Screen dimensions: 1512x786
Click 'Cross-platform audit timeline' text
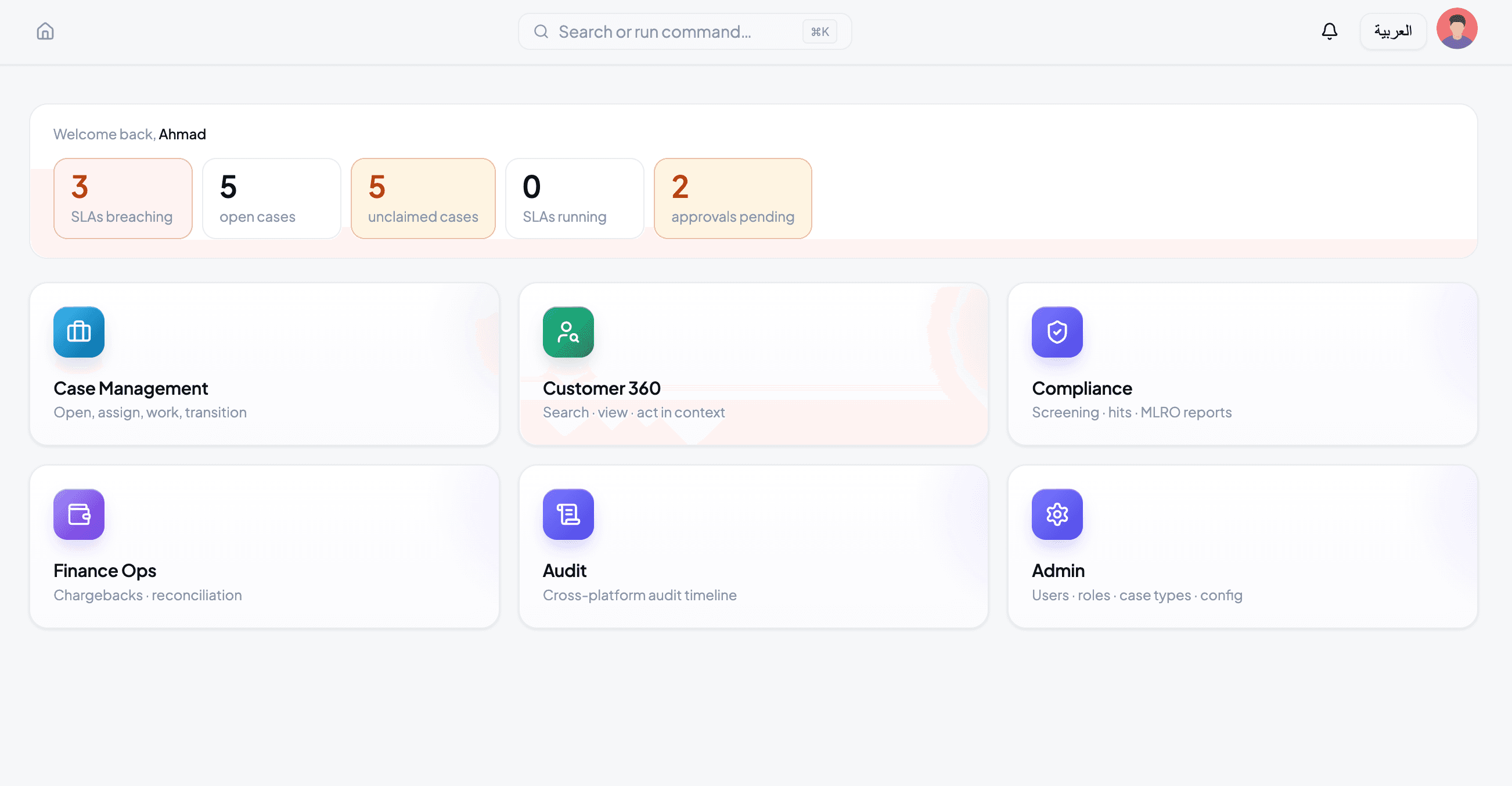639,594
